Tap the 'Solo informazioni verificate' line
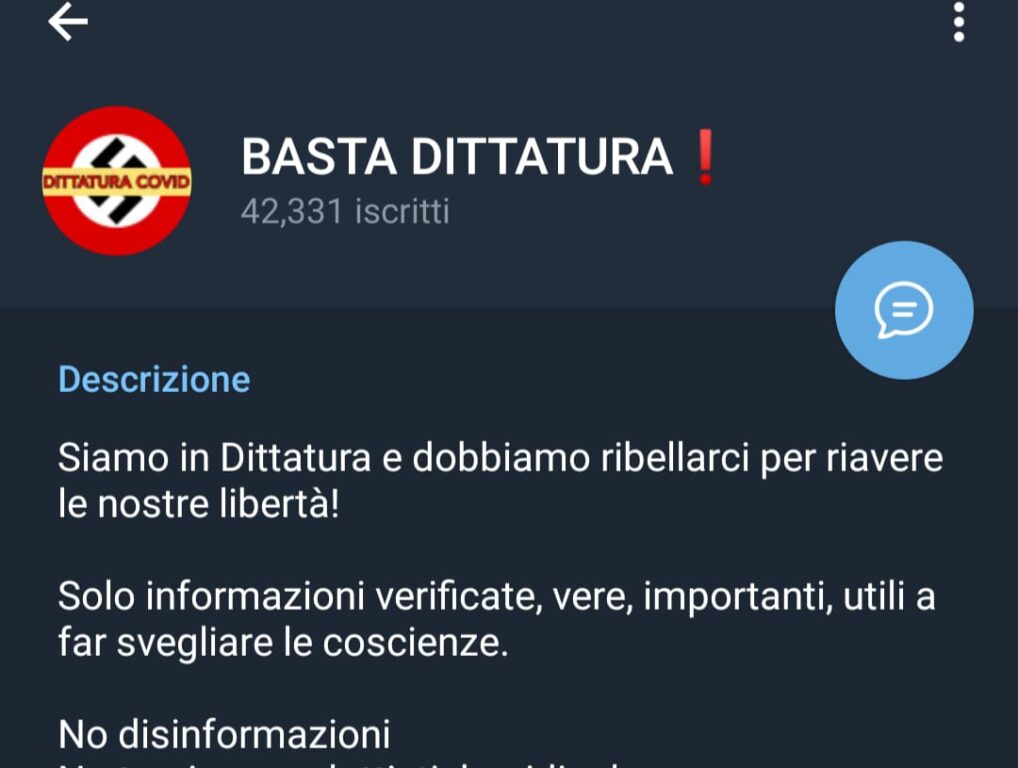1018x768 pixels. (497, 597)
